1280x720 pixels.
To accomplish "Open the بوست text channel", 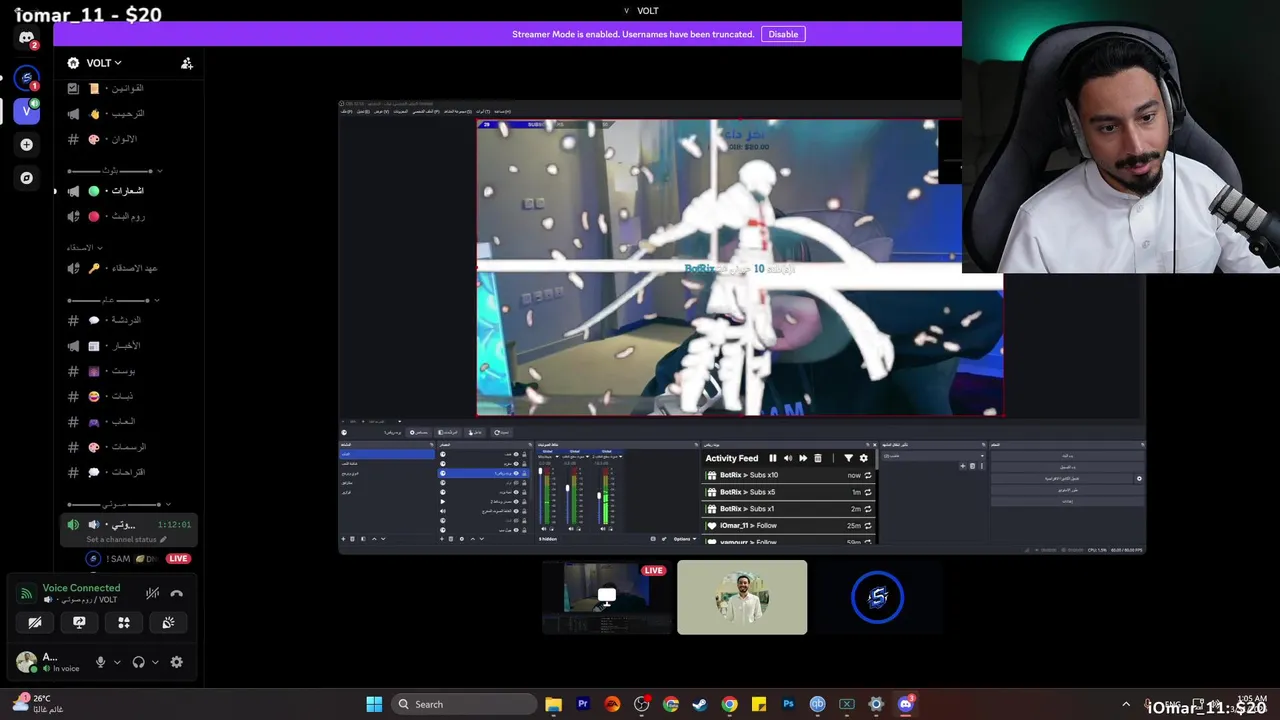I will (x=128, y=371).
